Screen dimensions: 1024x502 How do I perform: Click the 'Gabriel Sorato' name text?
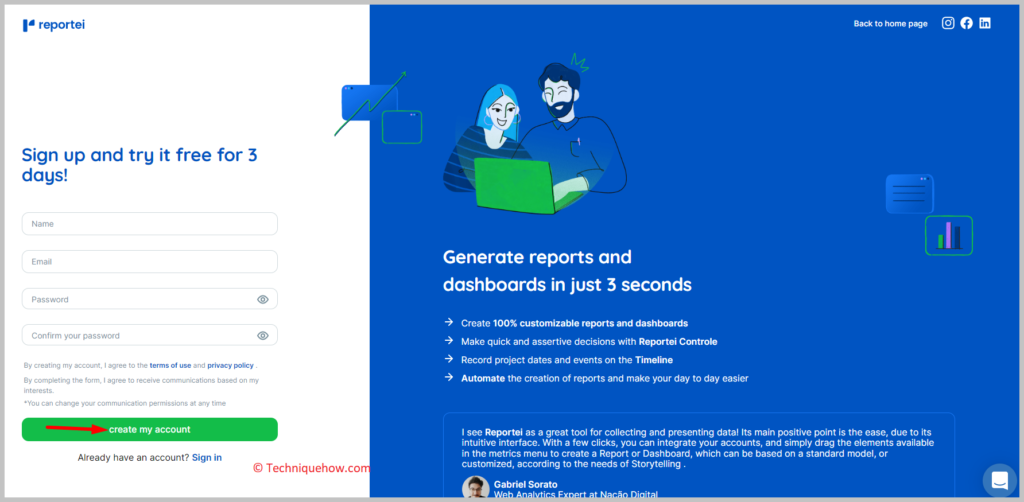526,484
